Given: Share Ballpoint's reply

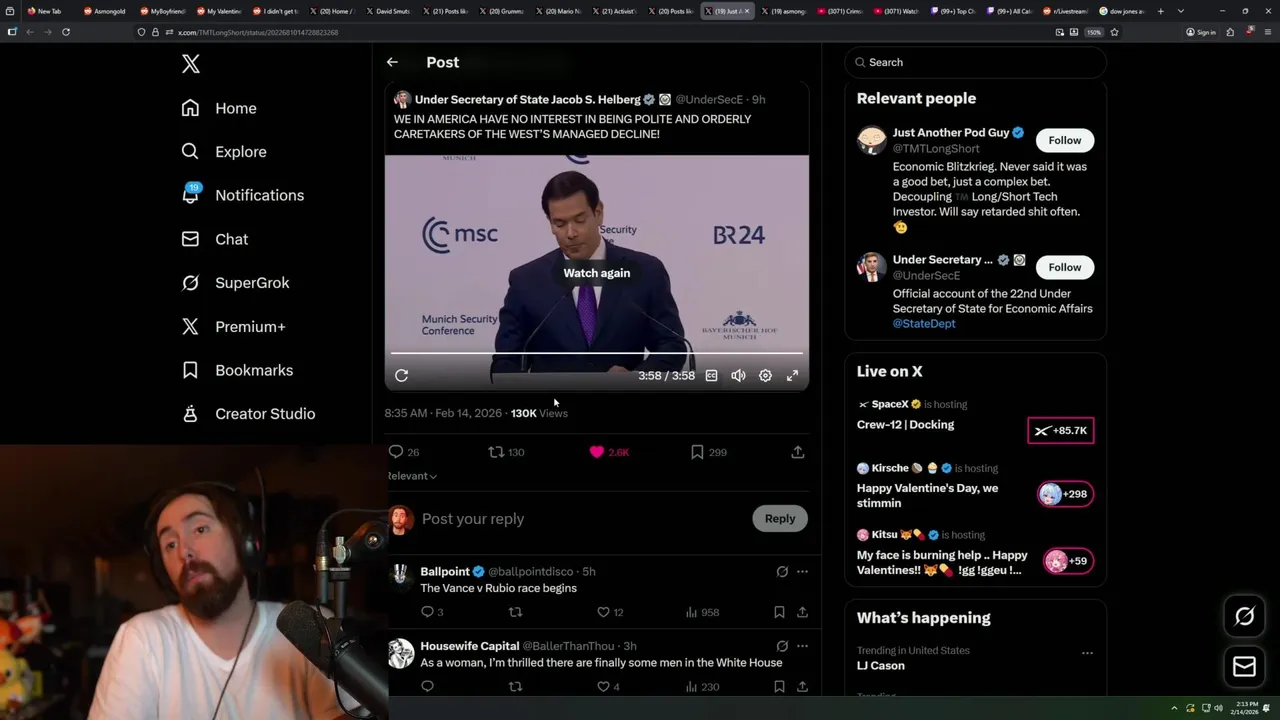Looking at the screenshot, I should click(802, 612).
